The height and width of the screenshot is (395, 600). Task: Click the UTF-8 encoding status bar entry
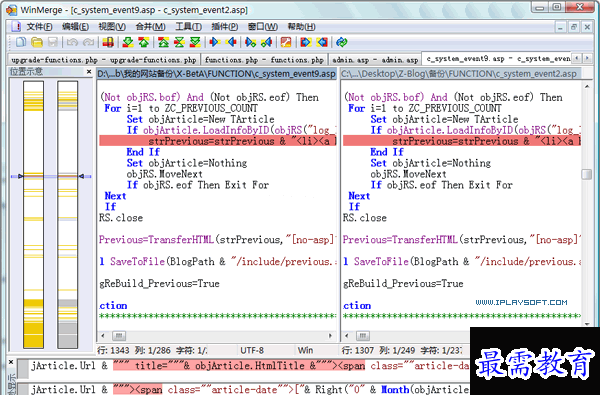click(252, 350)
